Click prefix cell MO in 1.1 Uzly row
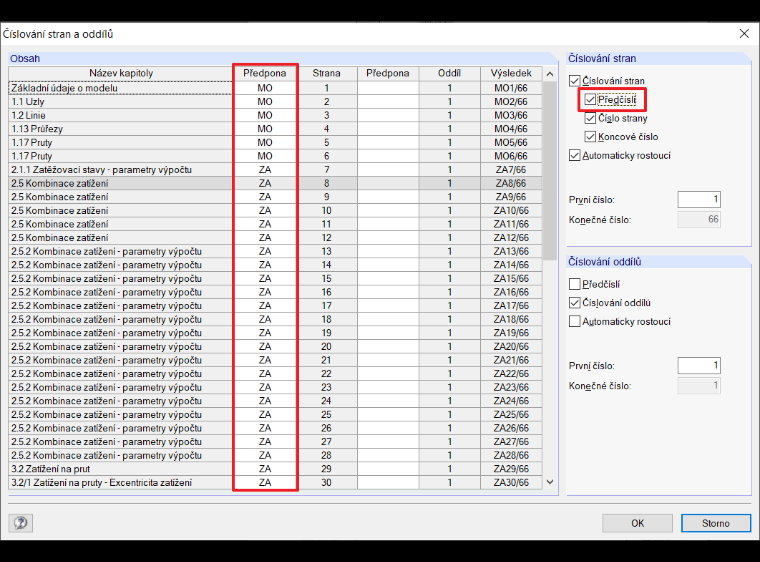The image size is (760, 562). point(265,101)
